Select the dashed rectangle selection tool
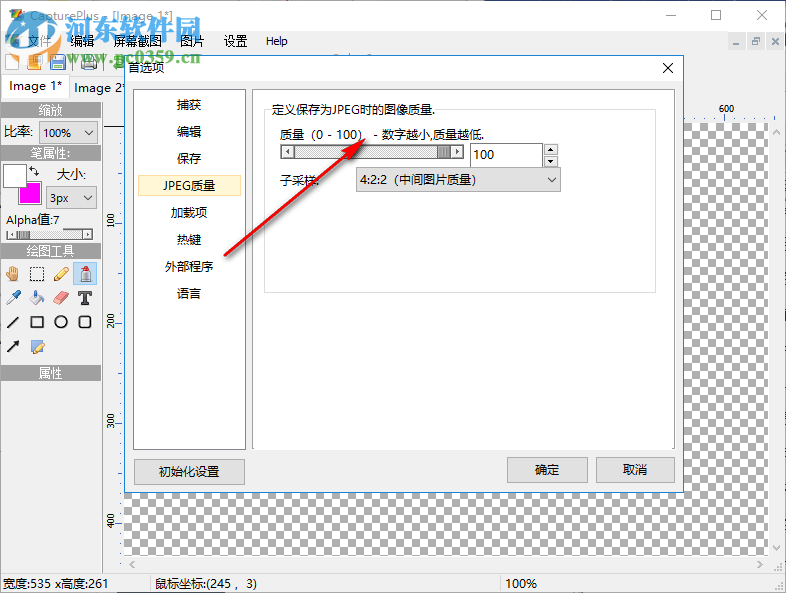Viewport: 786px width, 593px height. click(x=37, y=274)
